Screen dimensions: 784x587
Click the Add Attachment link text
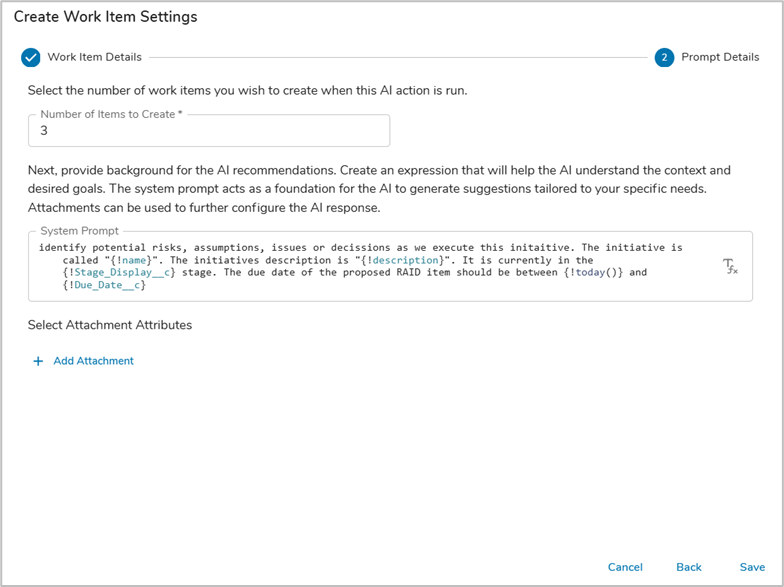click(93, 361)
